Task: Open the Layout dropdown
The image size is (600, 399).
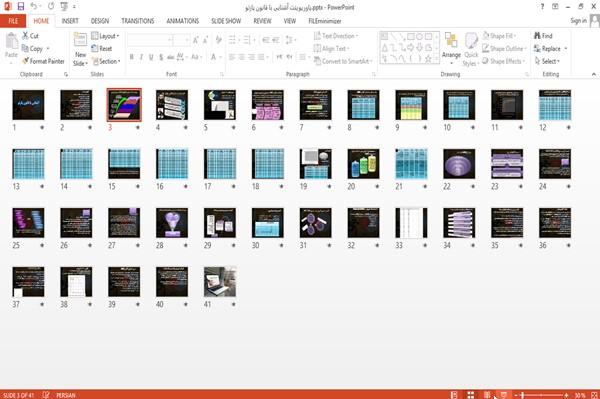Action: point(105,36)
